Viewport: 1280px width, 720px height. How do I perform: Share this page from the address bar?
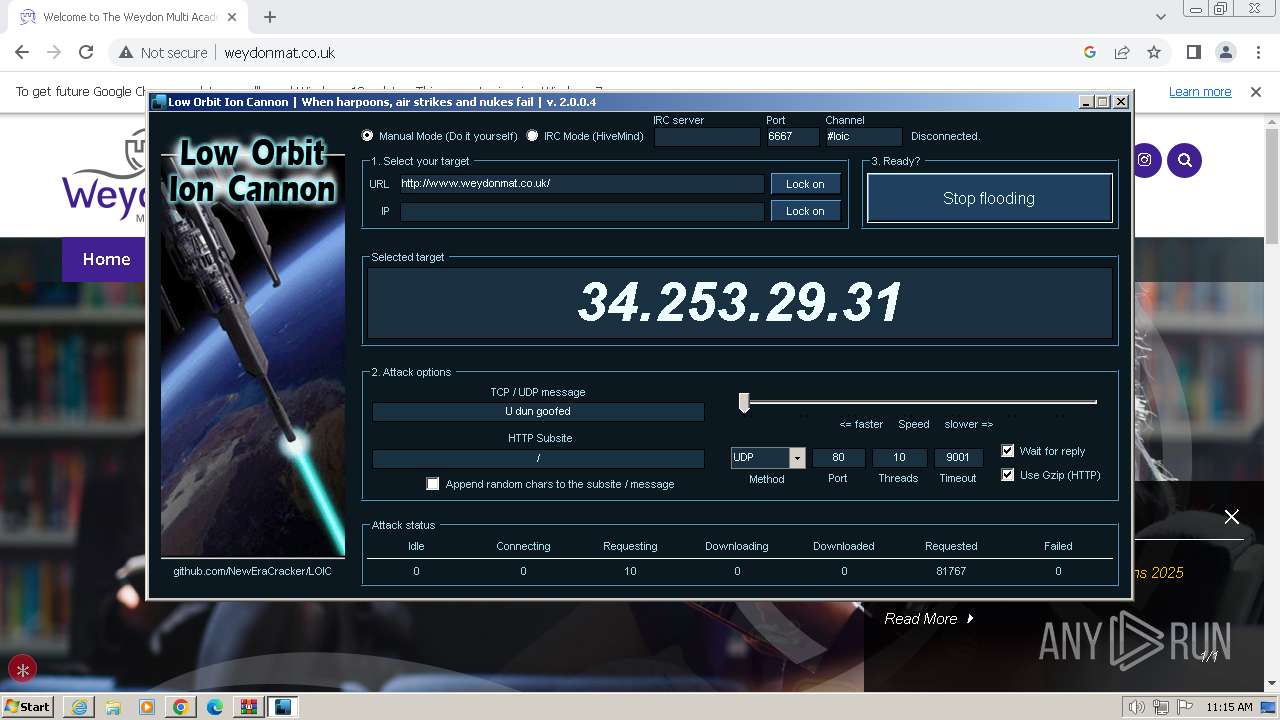(1122, 52)
